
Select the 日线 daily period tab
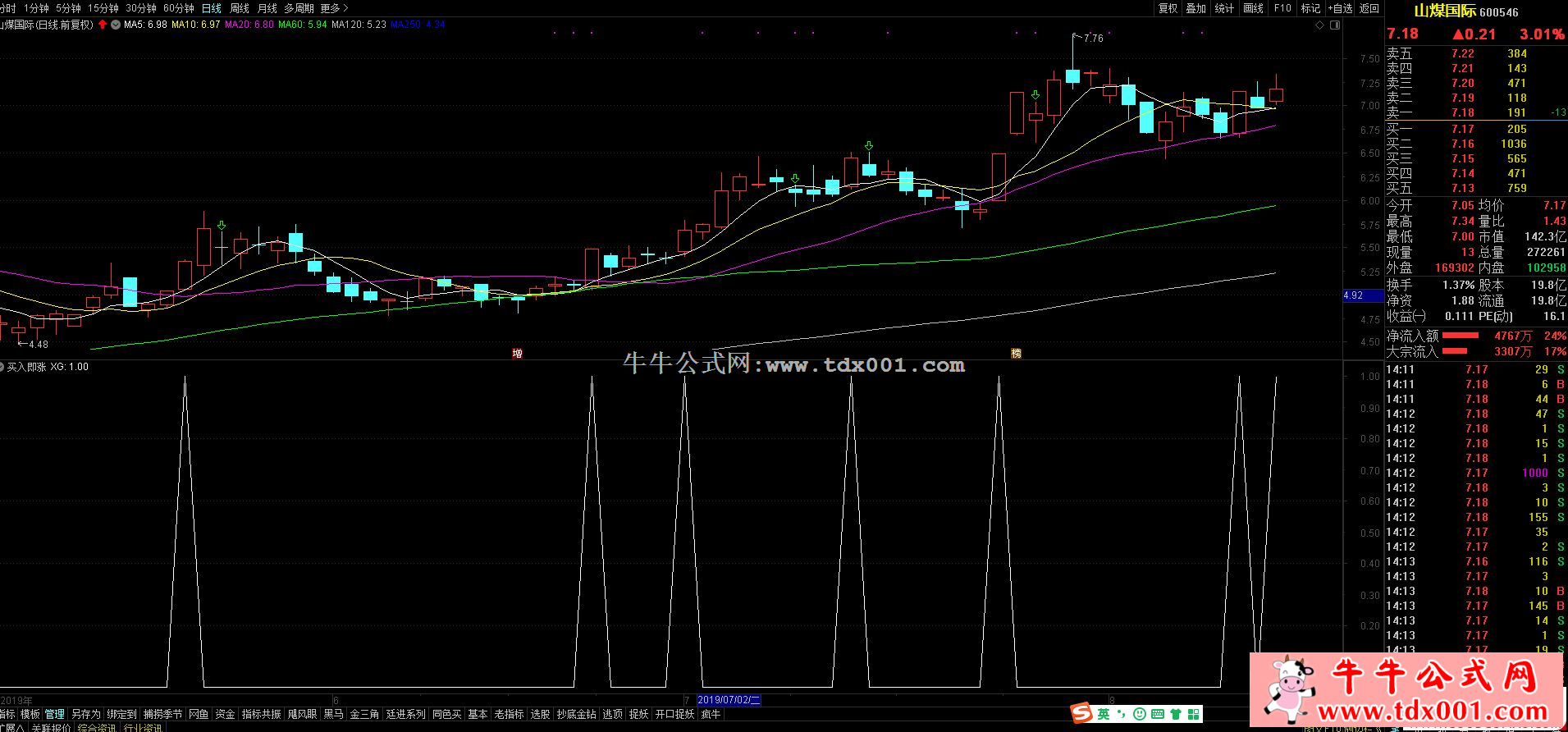pyautogui.click(x=212, y=8)
